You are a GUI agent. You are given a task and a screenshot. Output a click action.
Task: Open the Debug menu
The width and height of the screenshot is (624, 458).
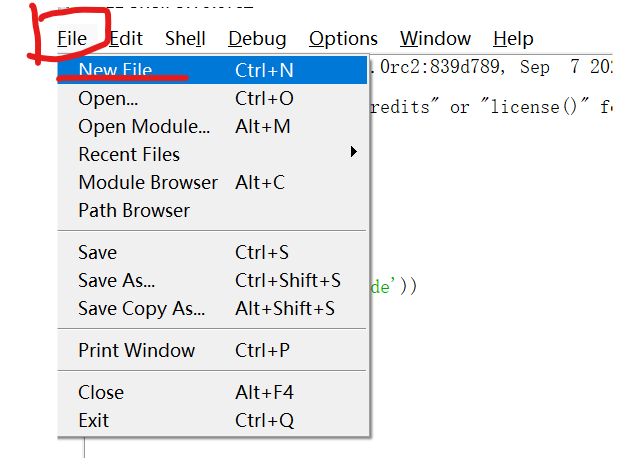click(x=257, y=39)
